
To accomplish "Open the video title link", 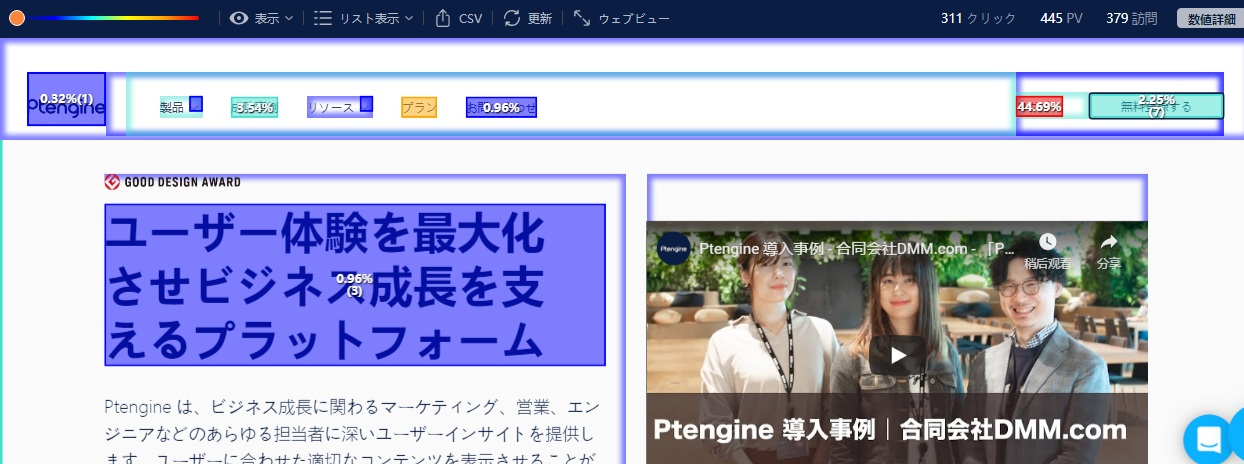I will 857,249.
